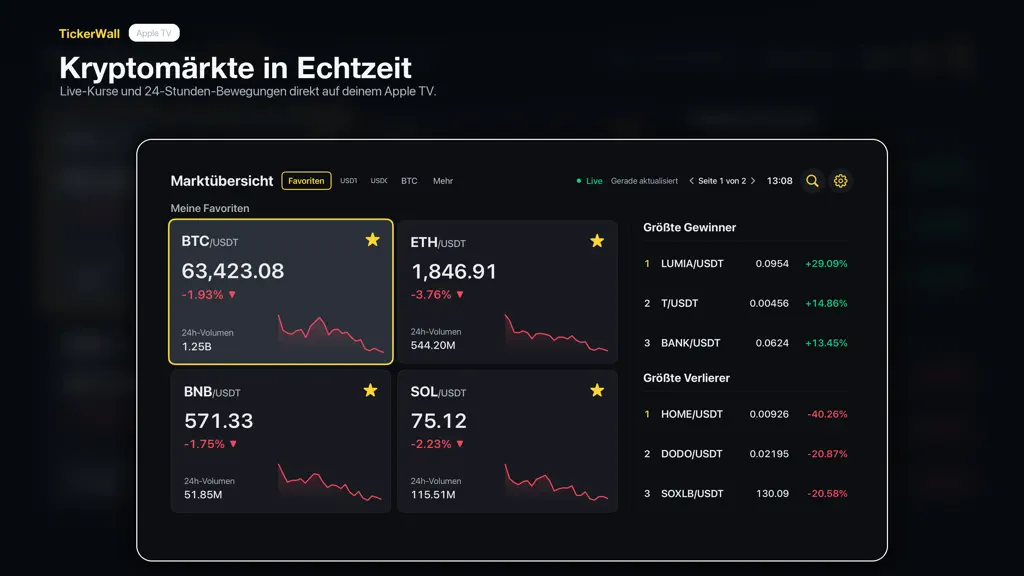Remove SOL/USDT star from favorites

tap(597, 391)
